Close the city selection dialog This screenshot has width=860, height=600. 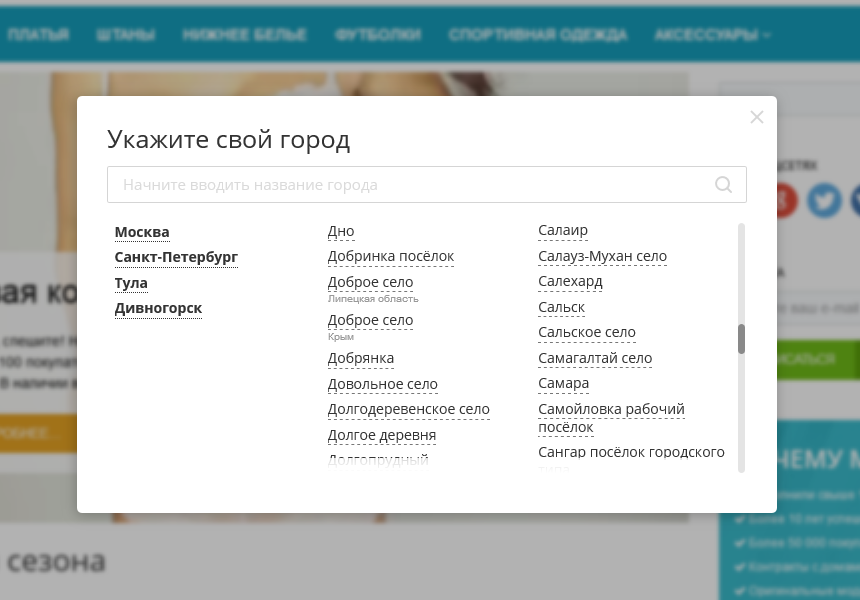[x=757, y=117]
